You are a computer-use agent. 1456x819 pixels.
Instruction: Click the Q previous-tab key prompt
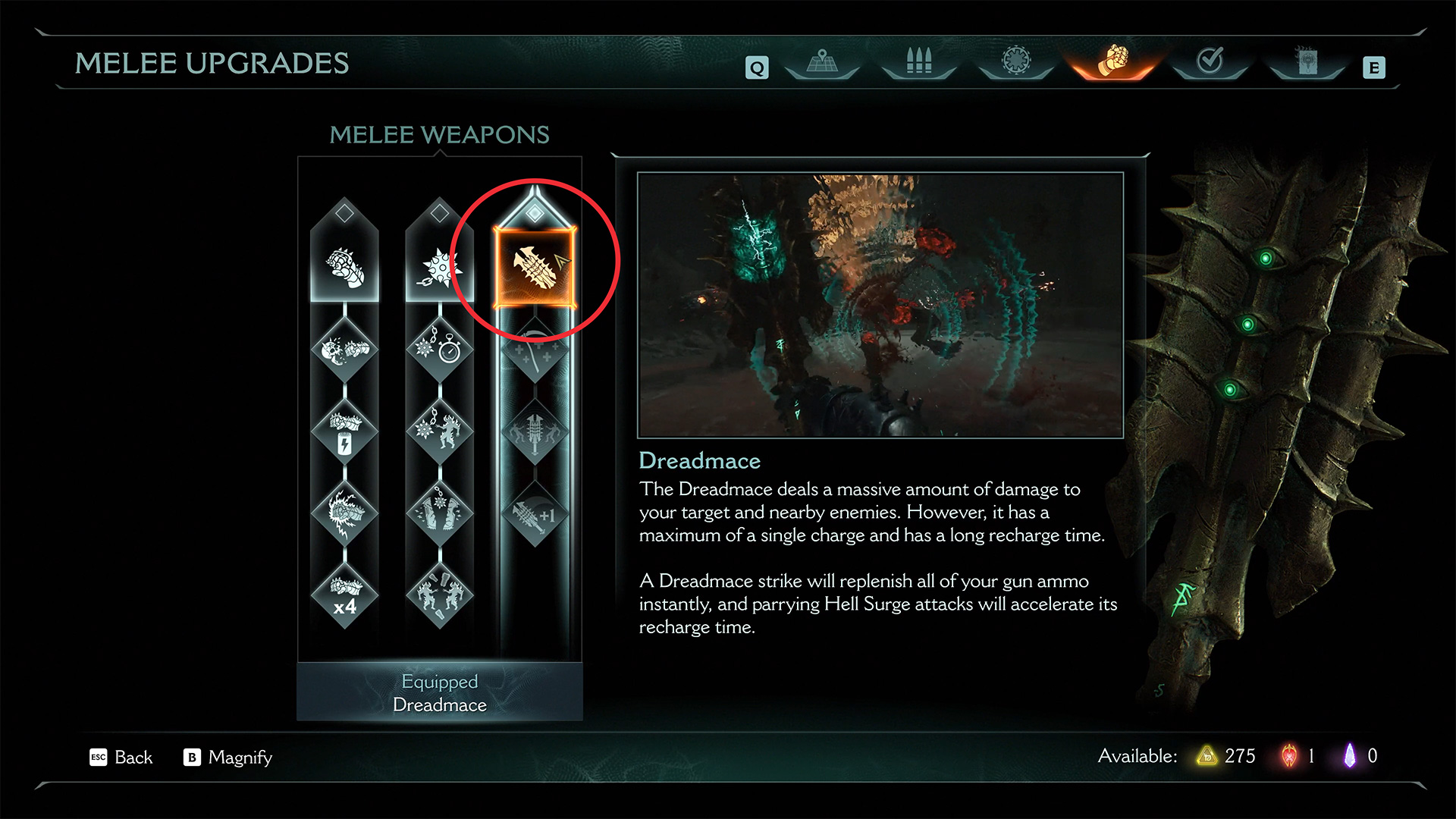[757, 68]
